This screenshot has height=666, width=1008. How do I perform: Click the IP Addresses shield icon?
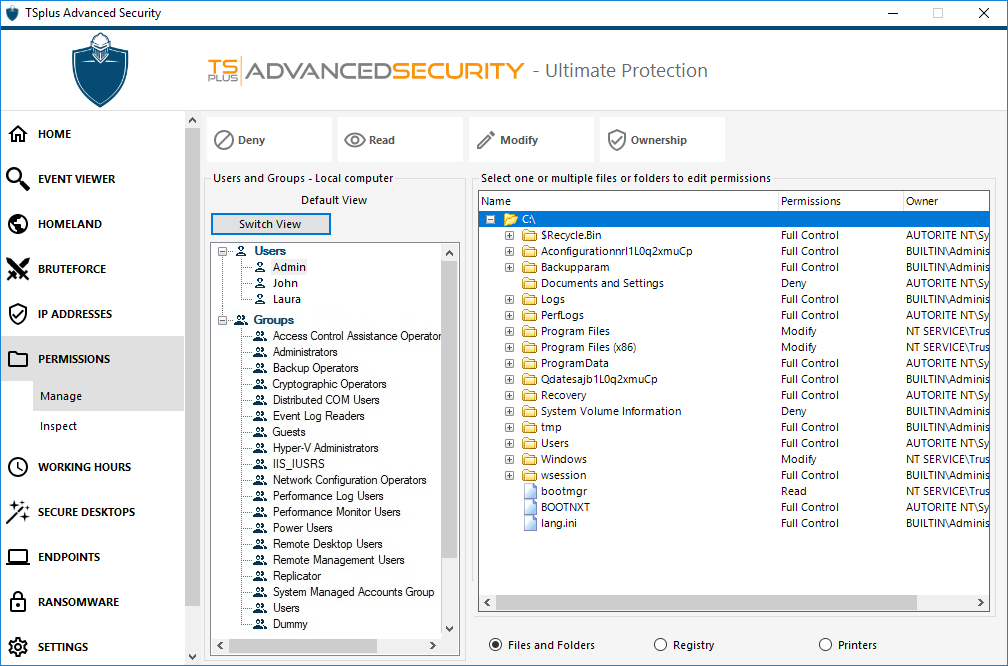click(x=18, y=314)
